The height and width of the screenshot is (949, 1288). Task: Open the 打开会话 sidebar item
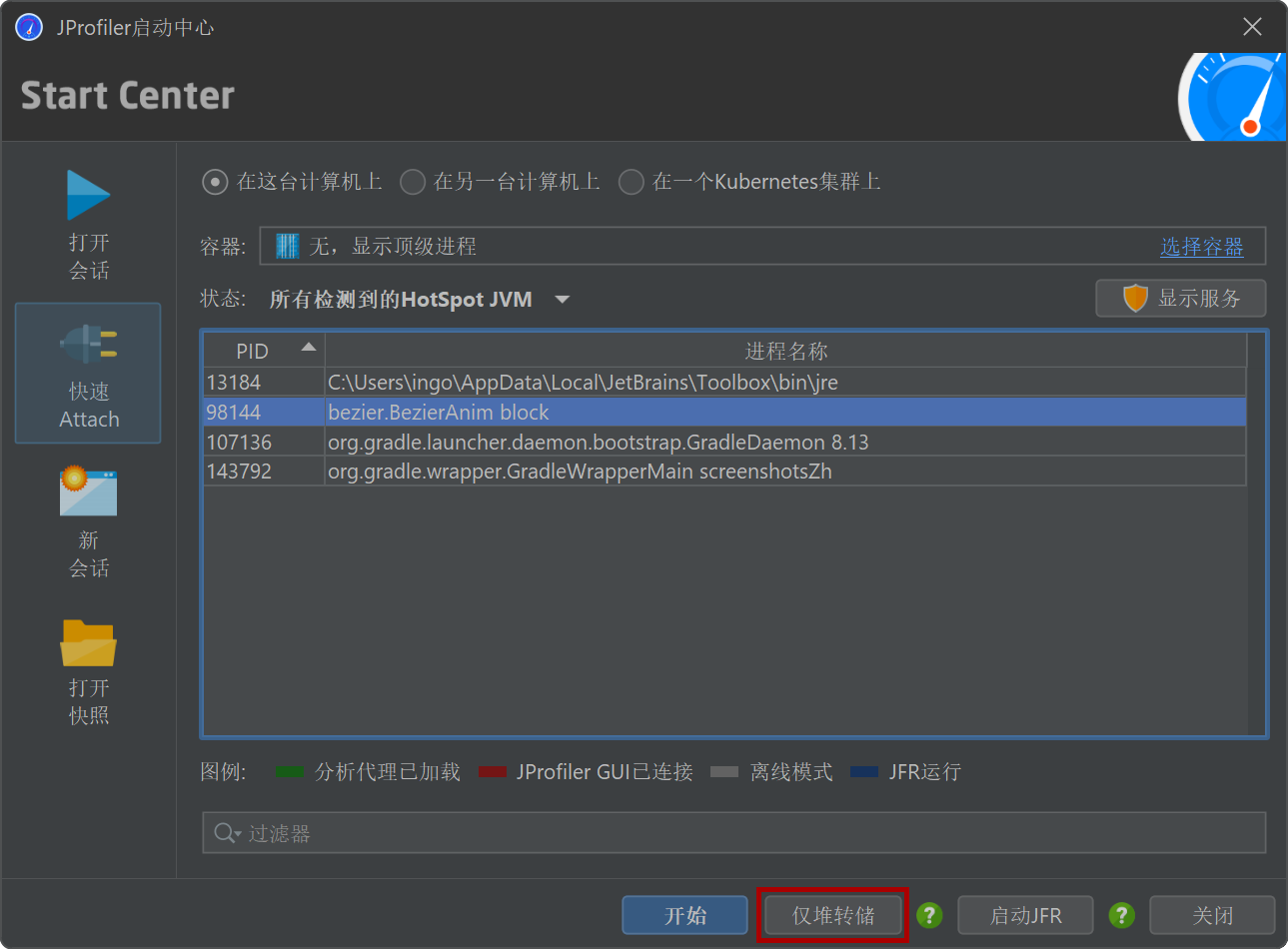click(x=88, y=225)
